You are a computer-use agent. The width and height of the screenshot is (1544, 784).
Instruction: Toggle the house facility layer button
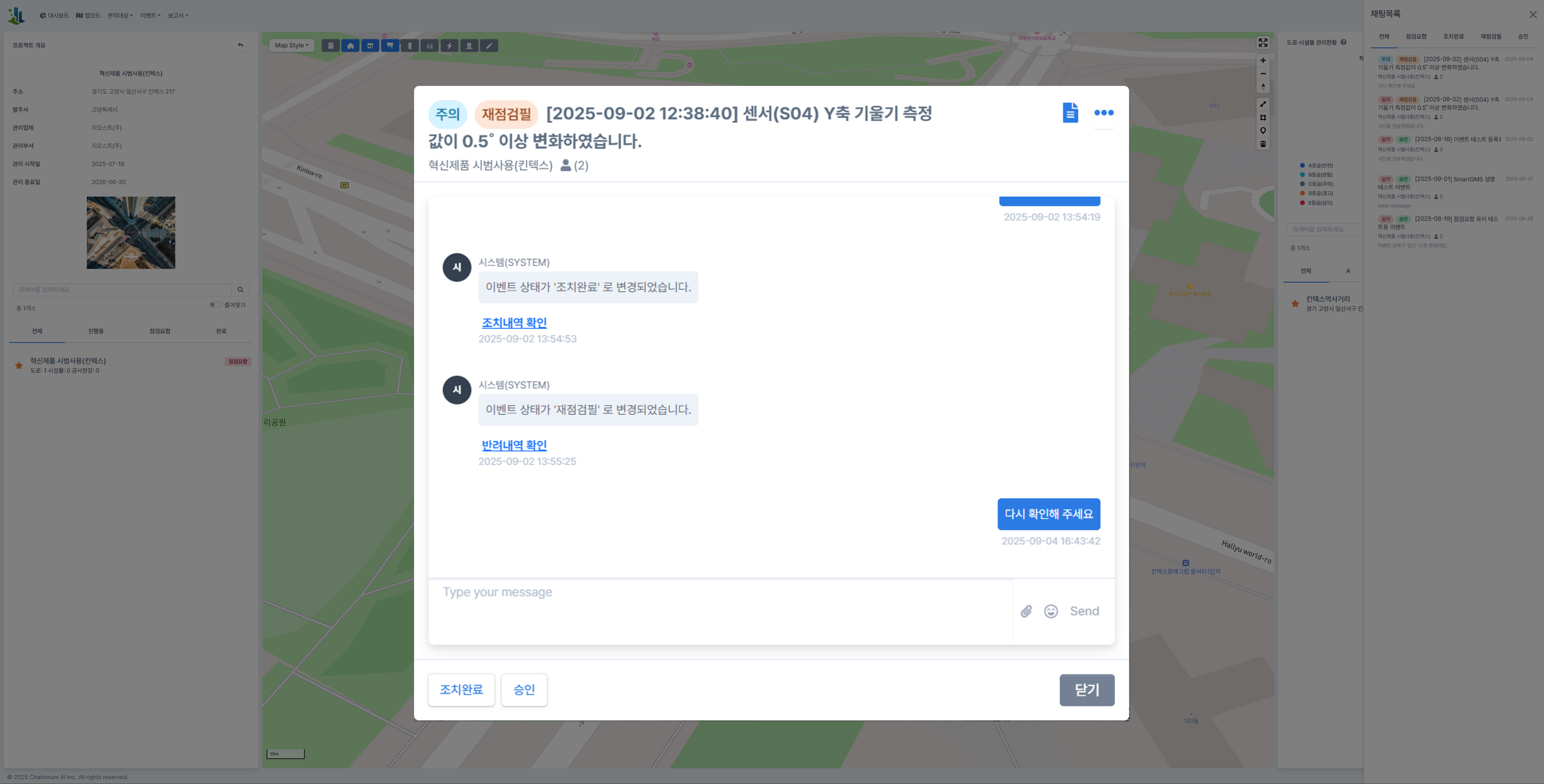point(350,46)
